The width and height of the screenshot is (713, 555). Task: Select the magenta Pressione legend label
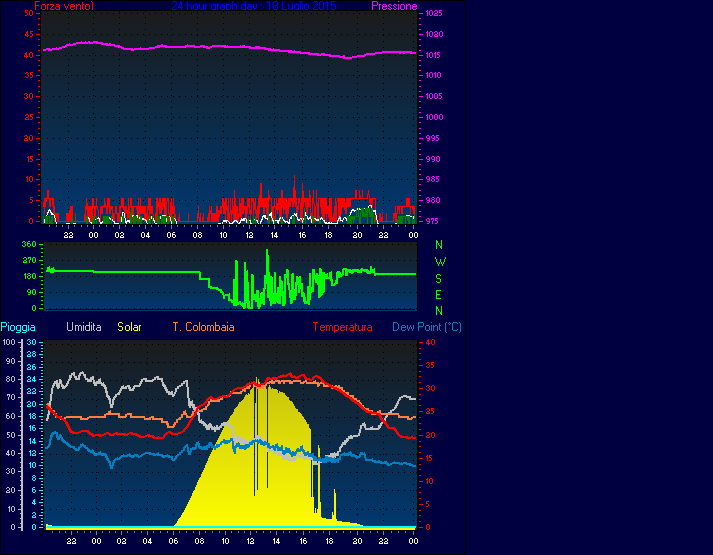point(394,6)
